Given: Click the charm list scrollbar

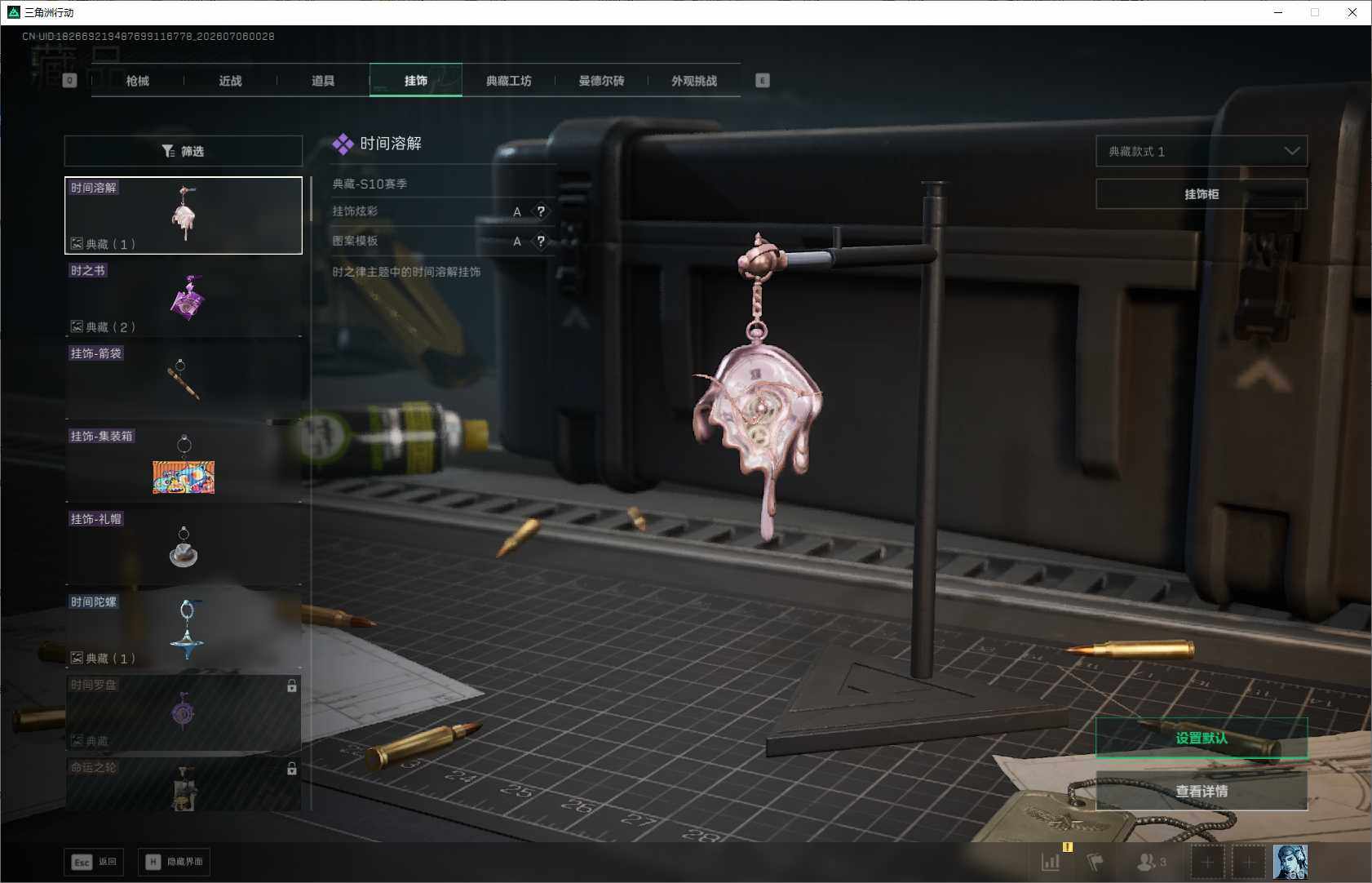Looking at the screenshot, I should pos(311,200).
